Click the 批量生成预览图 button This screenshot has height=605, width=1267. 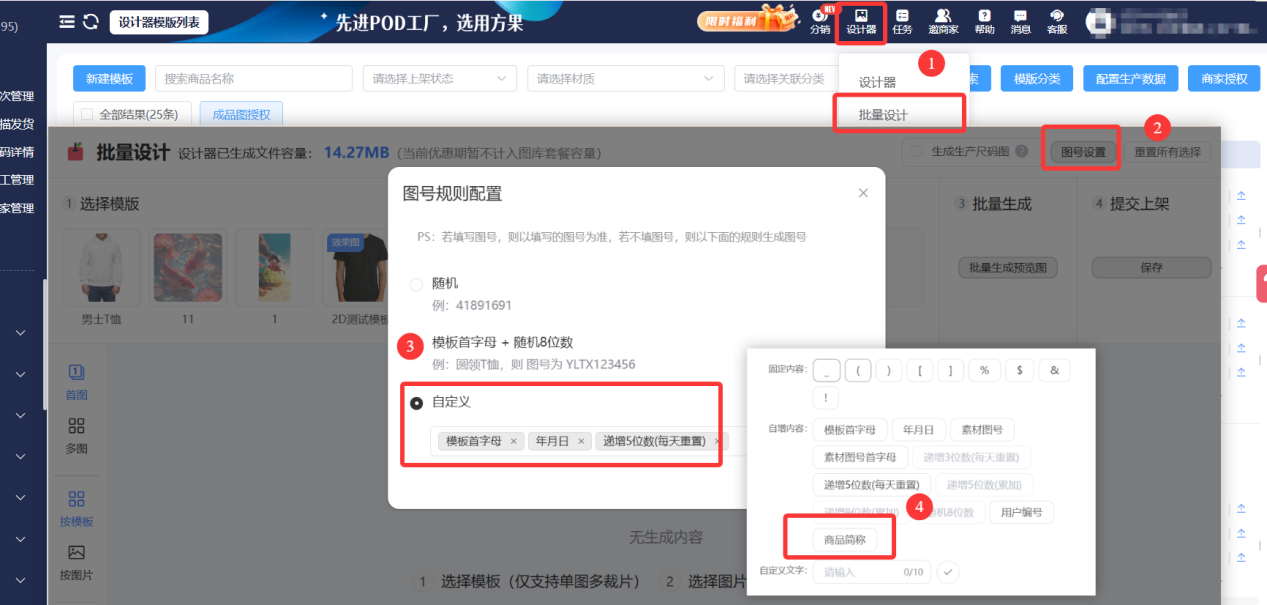click(x=1008, y=268)
